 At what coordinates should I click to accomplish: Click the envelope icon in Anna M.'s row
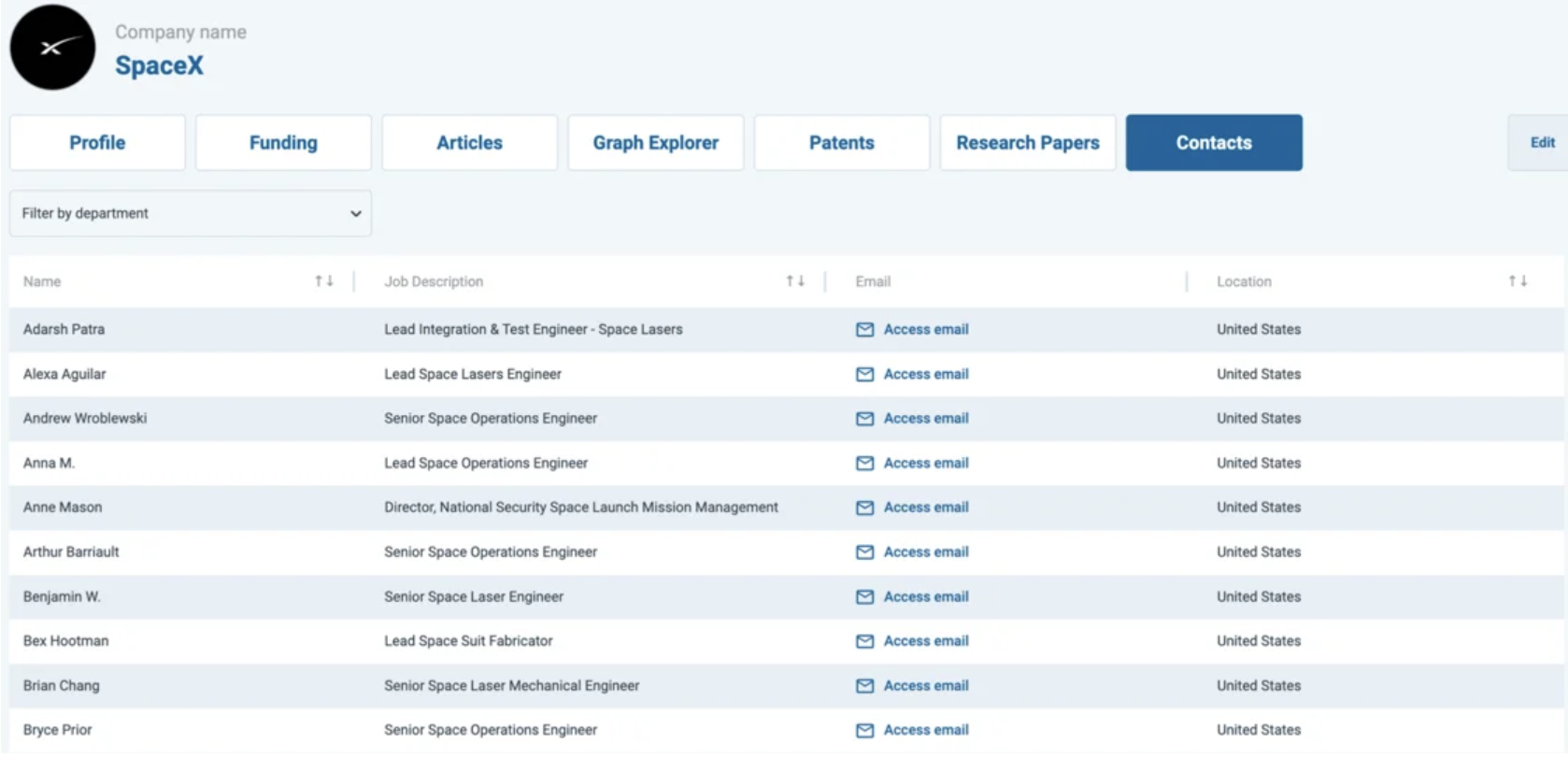[865, 464]
